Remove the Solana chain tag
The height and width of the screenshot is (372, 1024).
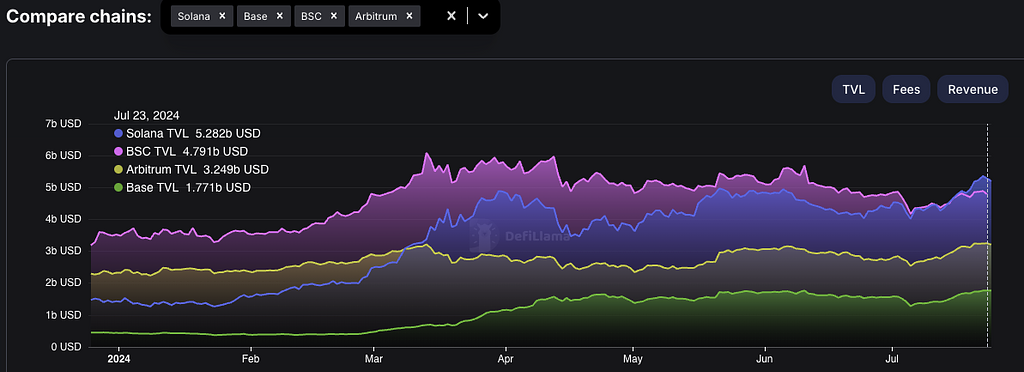[x=222, y=16]
